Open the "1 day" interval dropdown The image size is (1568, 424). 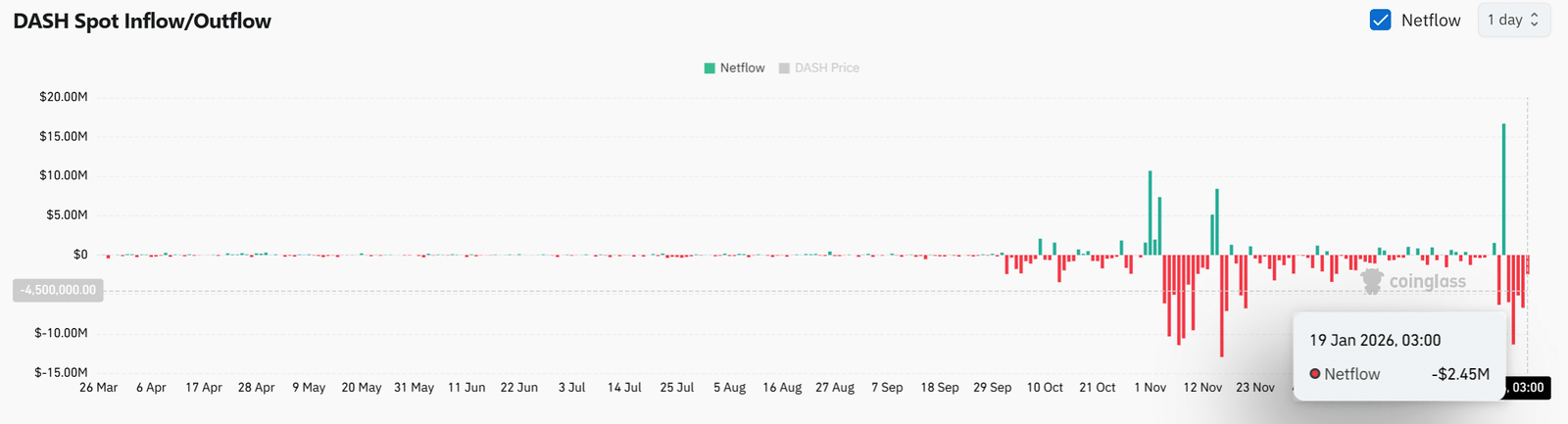pos(1513,20)
